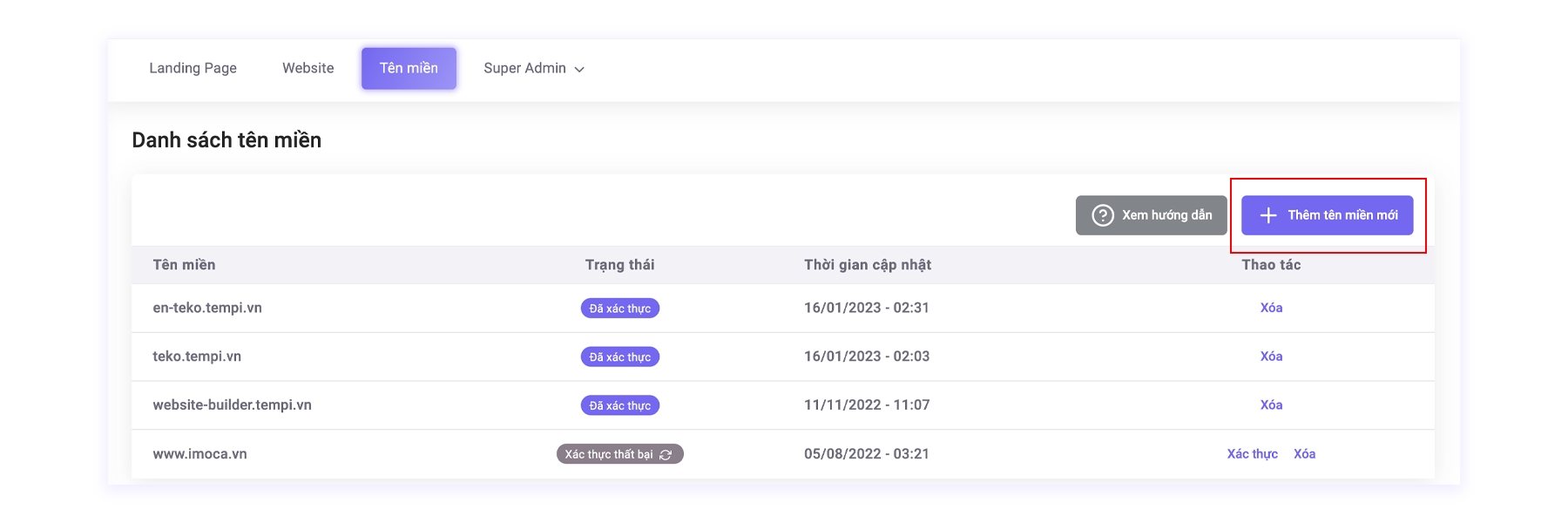This screenshot has height=523, width=1568.
Task: Click the verified status badge for website-builder.tempi.vn
Action: click(x=619, y=406)
